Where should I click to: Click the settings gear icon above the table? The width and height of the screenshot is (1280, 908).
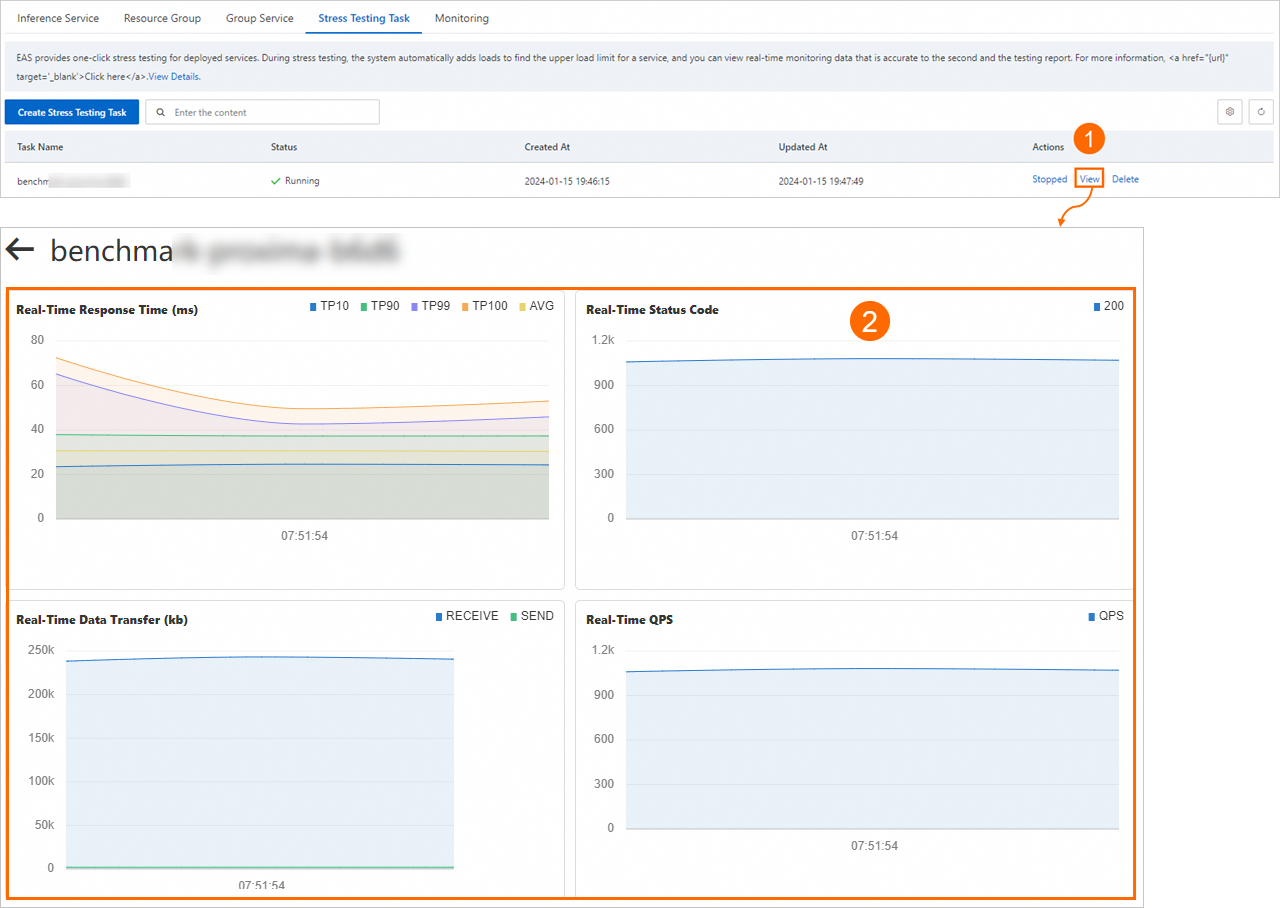(1230, 112)
